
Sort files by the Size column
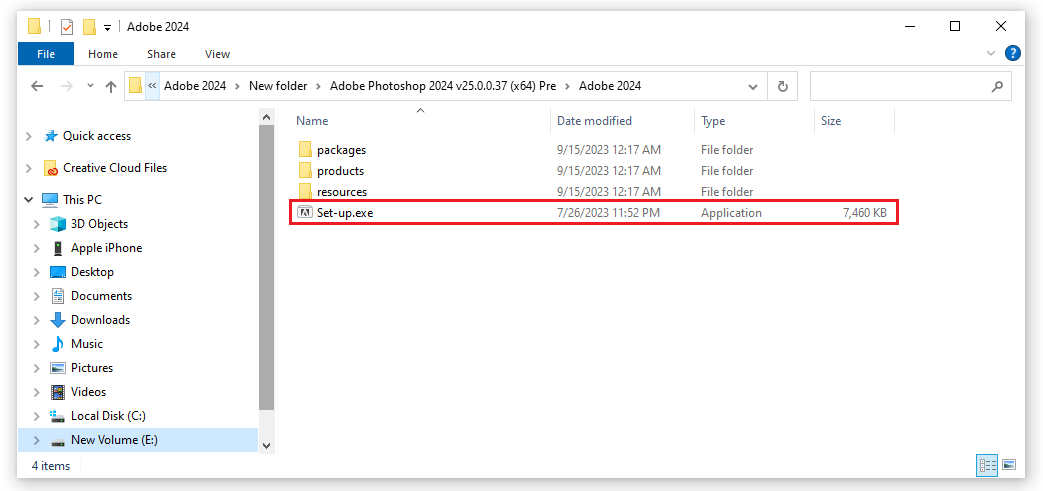pyautogui.click(x=831, y=120)
